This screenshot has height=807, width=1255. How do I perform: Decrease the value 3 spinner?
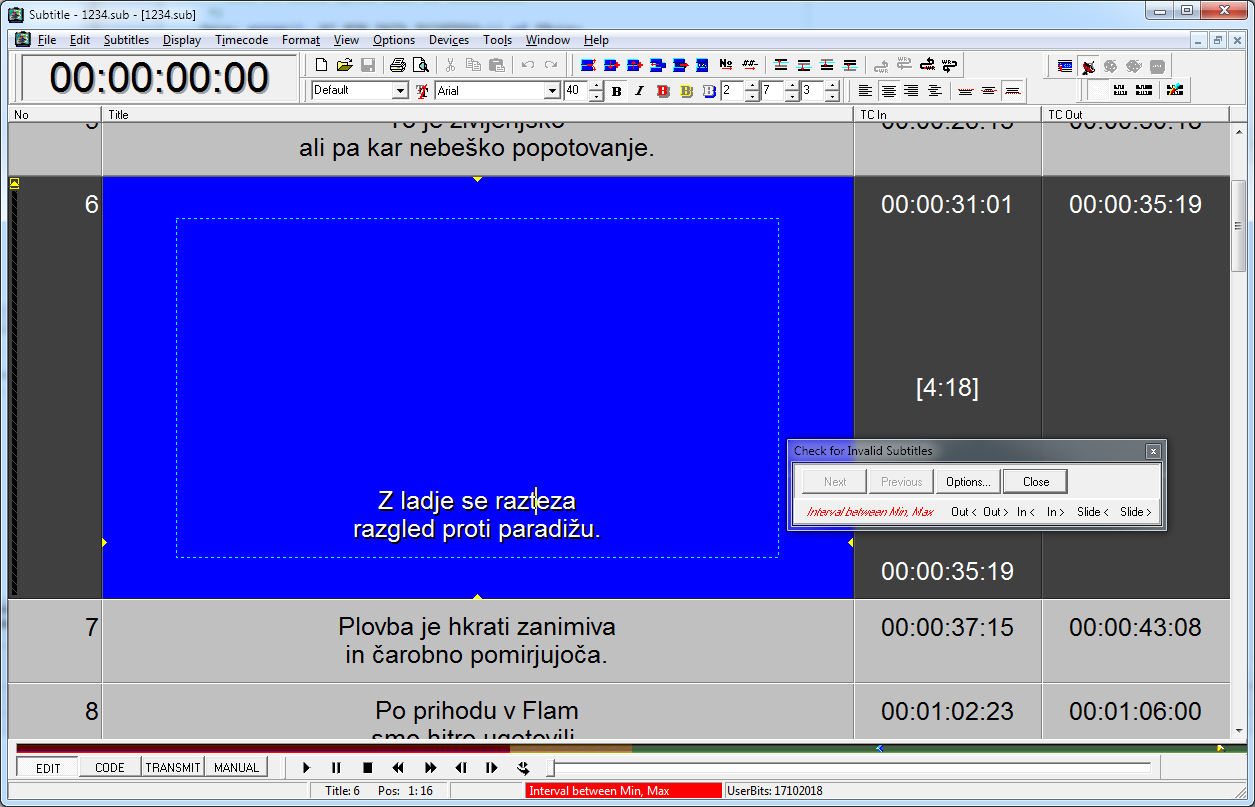(x=832, y=96)
